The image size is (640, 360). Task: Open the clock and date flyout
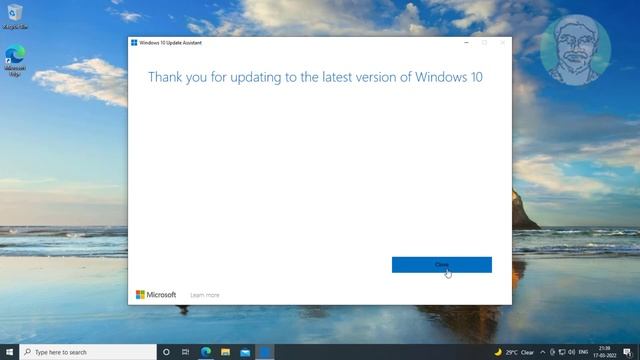(x=605, y=352)
